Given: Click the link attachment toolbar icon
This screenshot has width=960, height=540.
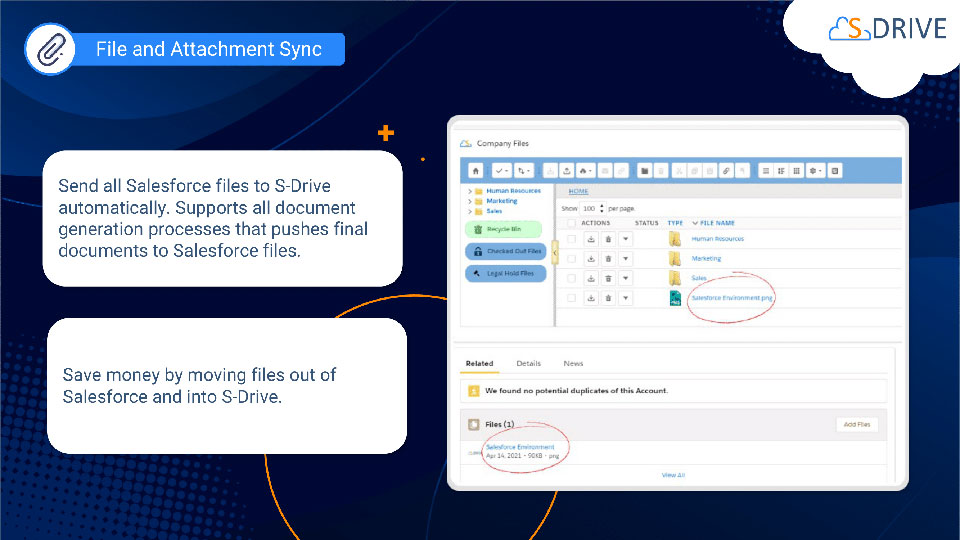Looking at the screenshot, I should pyautogui.click(x=726, y=171).
